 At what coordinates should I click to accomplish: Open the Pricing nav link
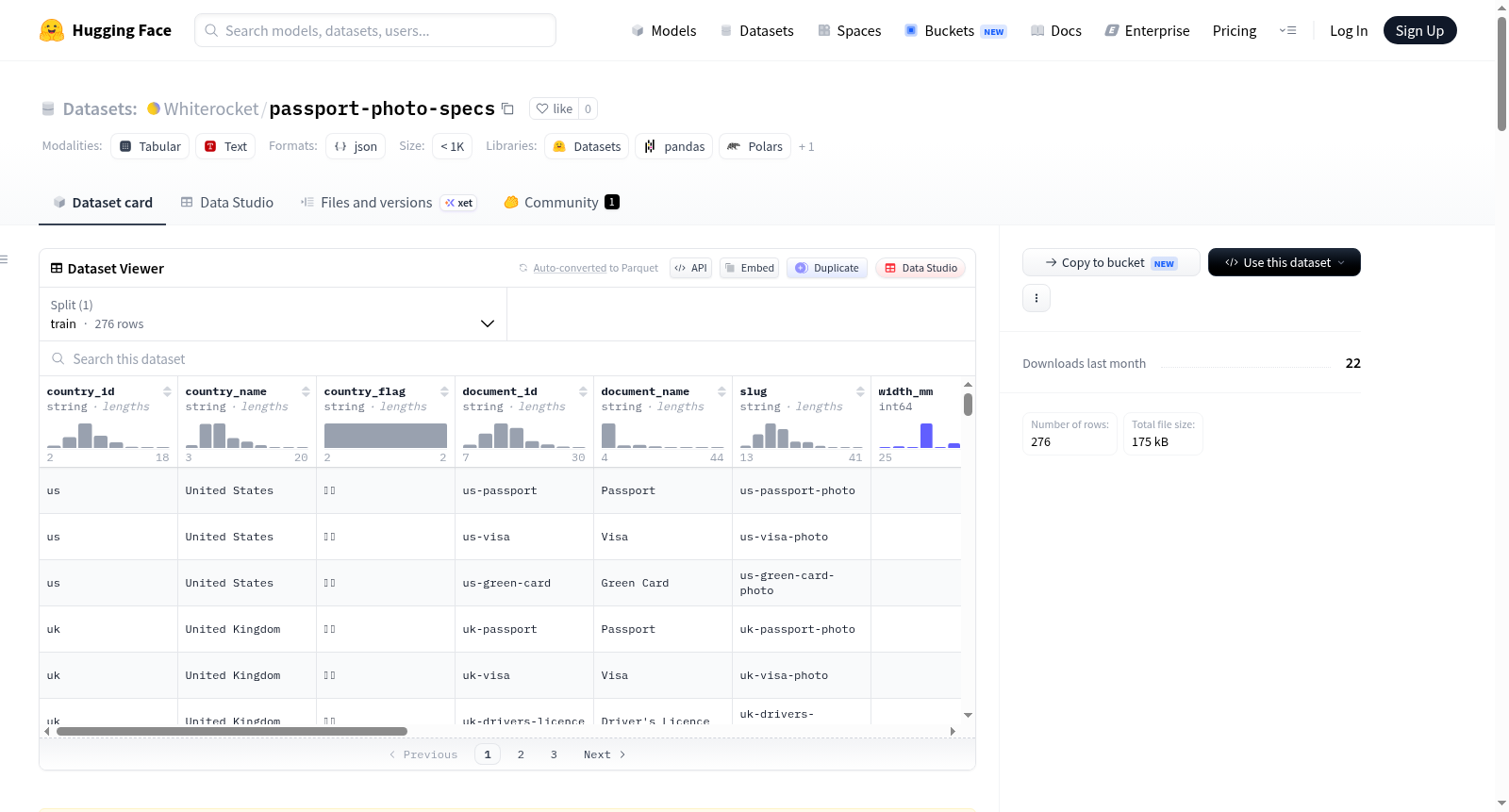click(1235, 30)
